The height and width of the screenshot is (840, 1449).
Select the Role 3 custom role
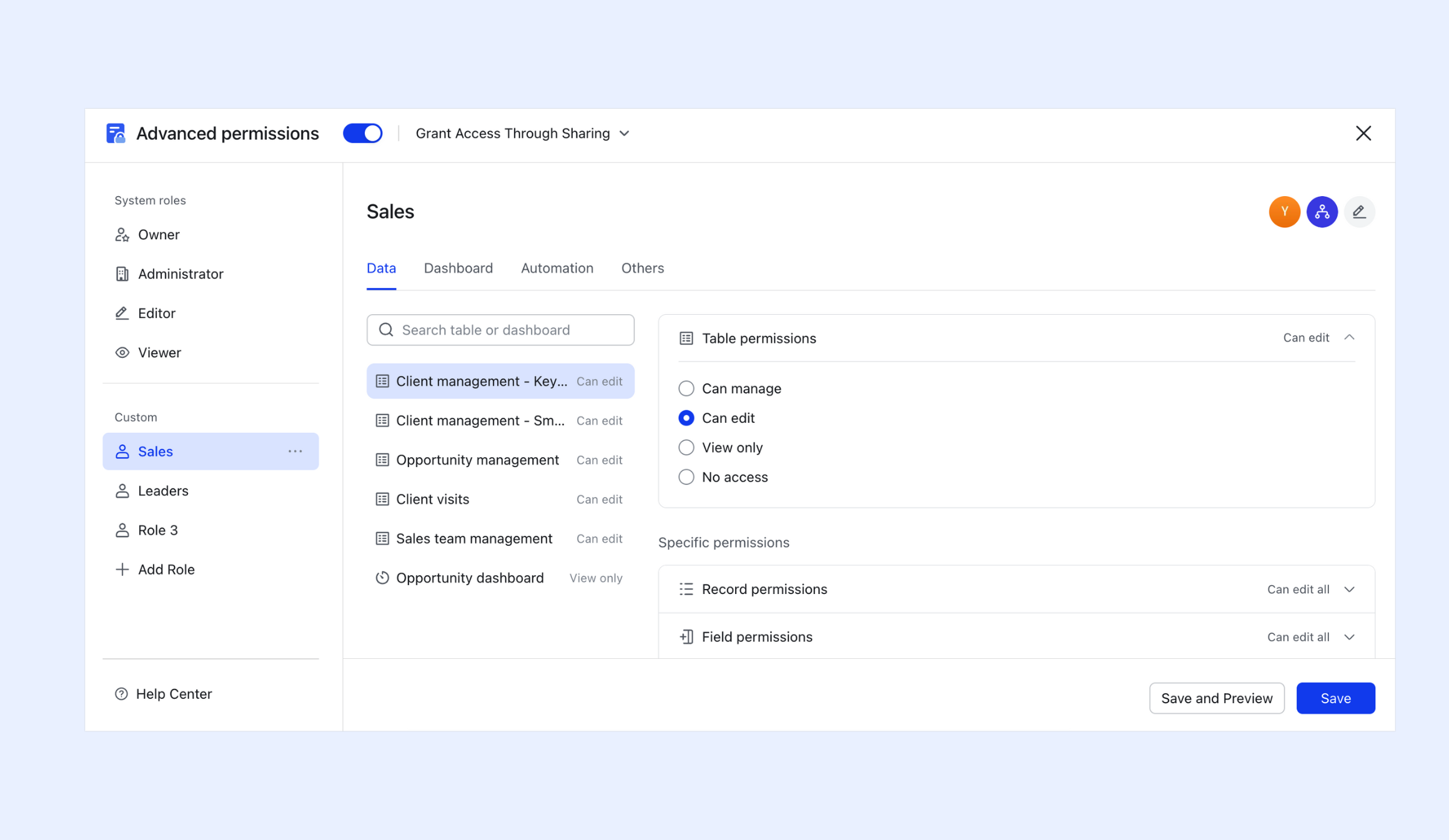click(210, 530)
